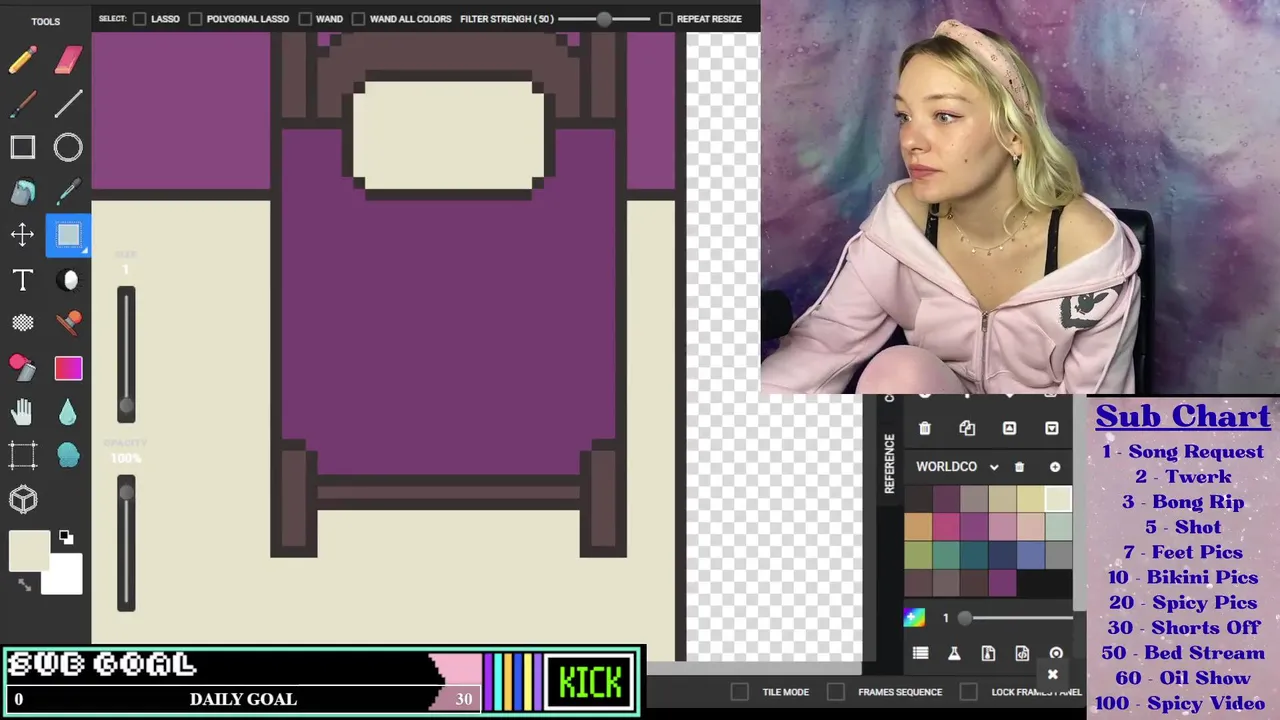Pick the cream primary color swatch
This screenshot has width=1280, height=720.
(x=29, y=550)
